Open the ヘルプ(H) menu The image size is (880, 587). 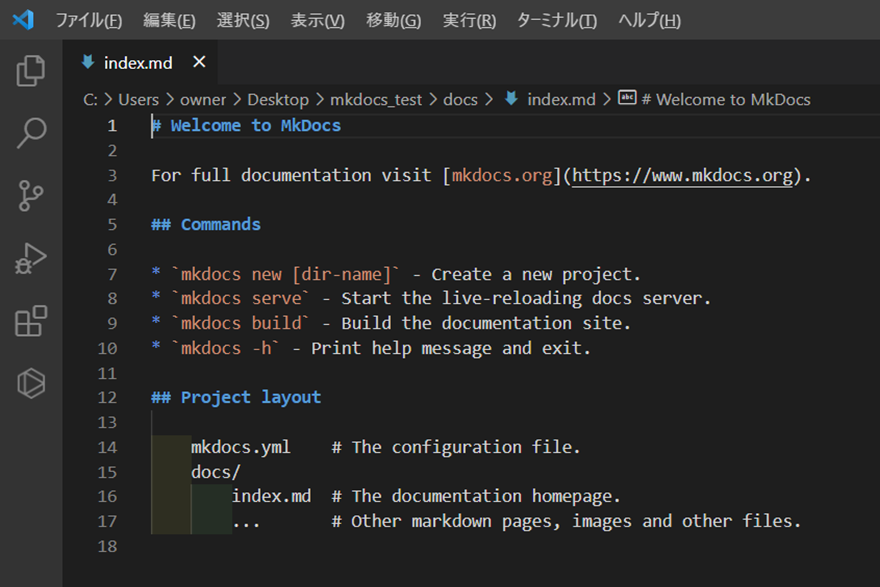[x=649, y=21]
